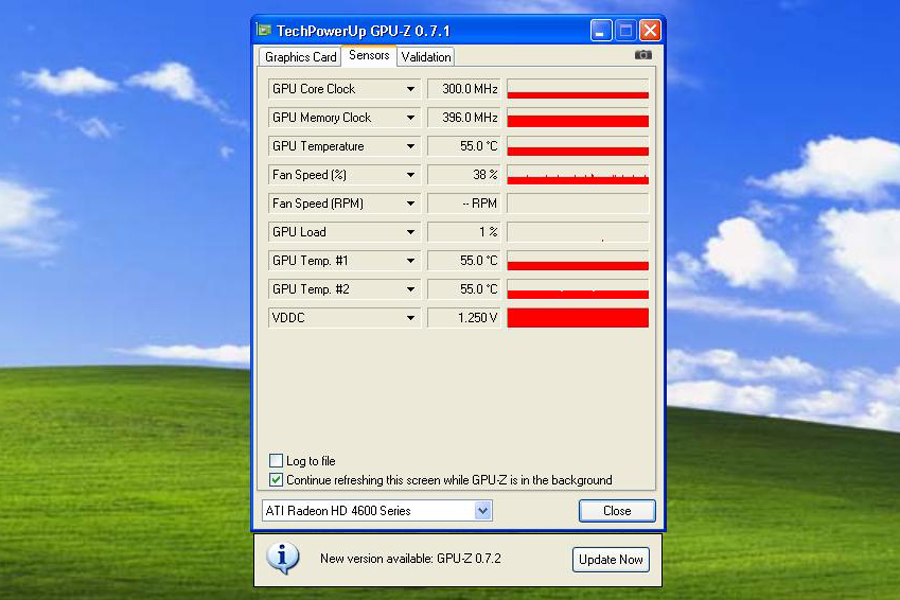The height and width of the screenshot is (600, 900).
Task: Expand the GPU Load sensor dropdown
Action: tap(410, 232)
